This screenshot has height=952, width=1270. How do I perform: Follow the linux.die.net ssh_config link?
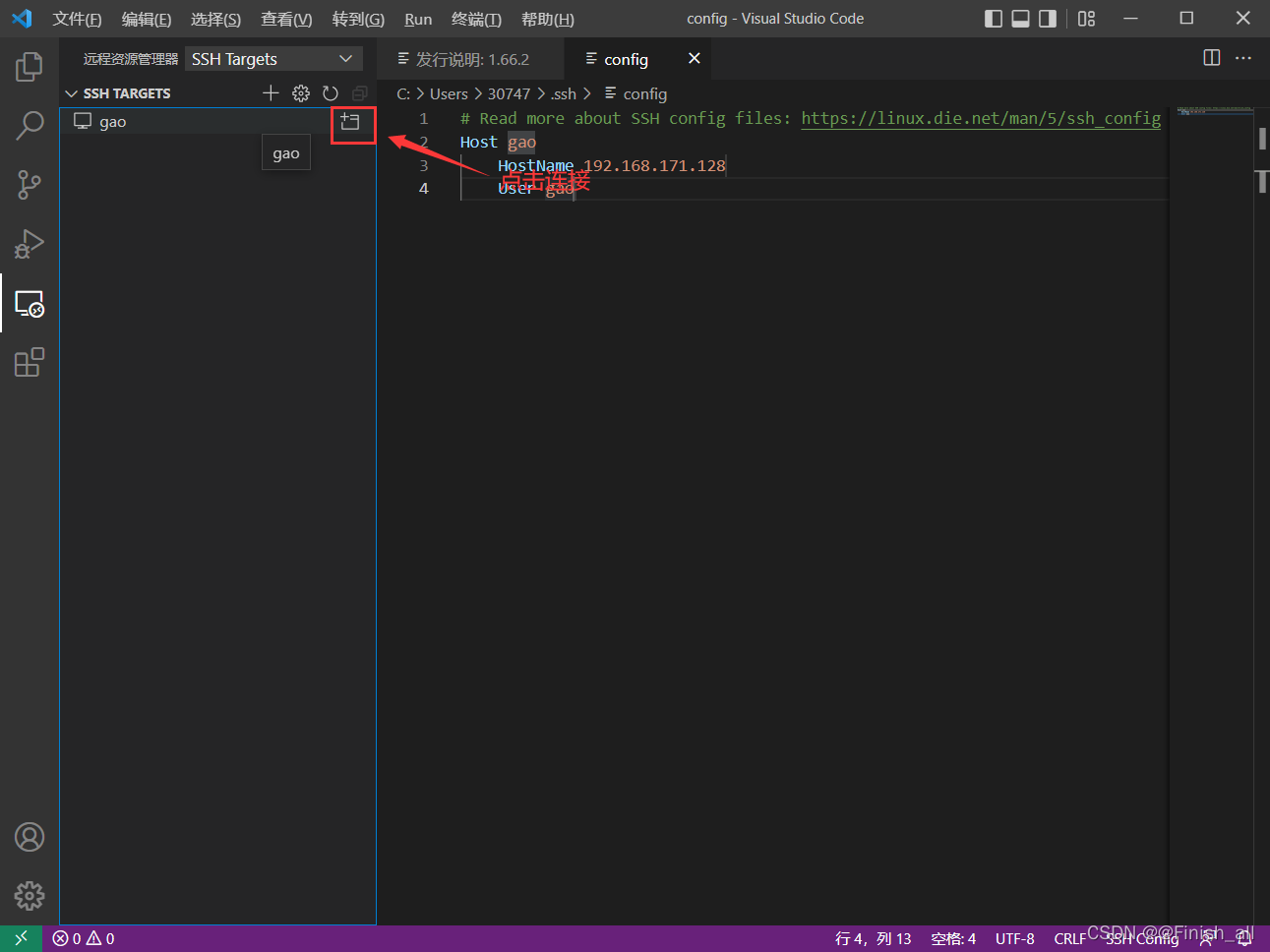[x=981, y=118]
